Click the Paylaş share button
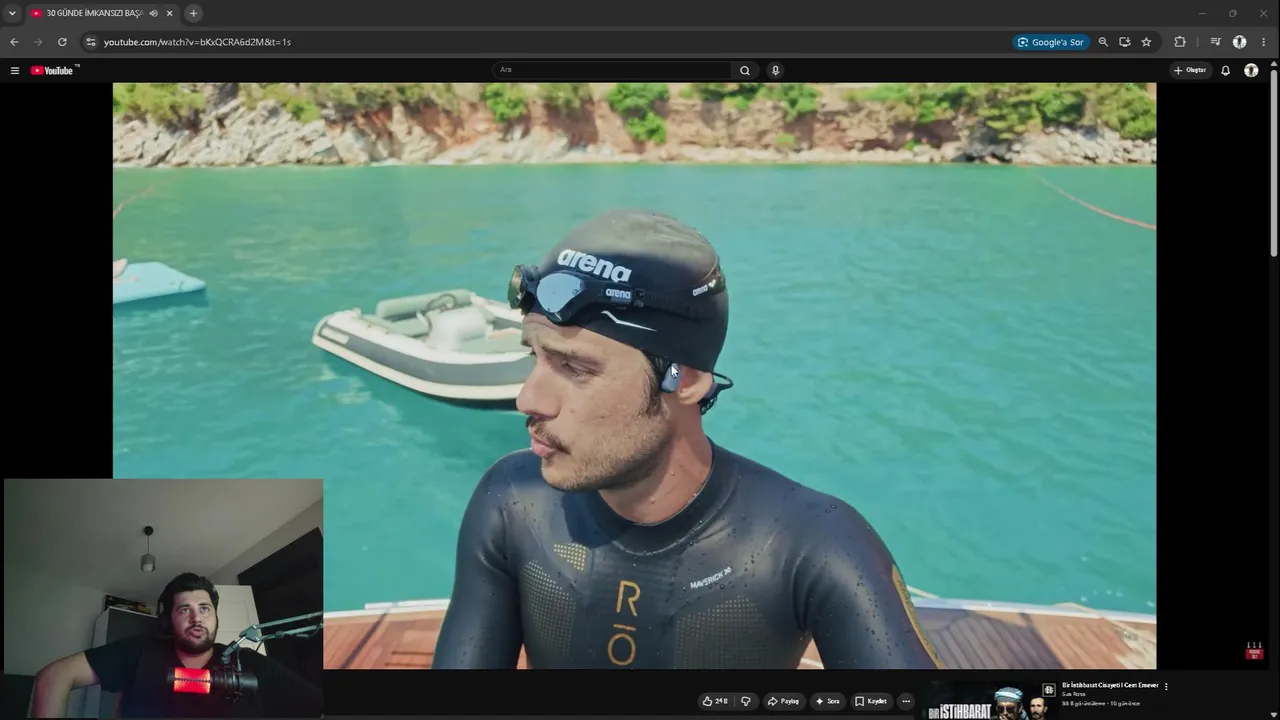This screenshot has height=720, width=1280. (x=783, y=701)
